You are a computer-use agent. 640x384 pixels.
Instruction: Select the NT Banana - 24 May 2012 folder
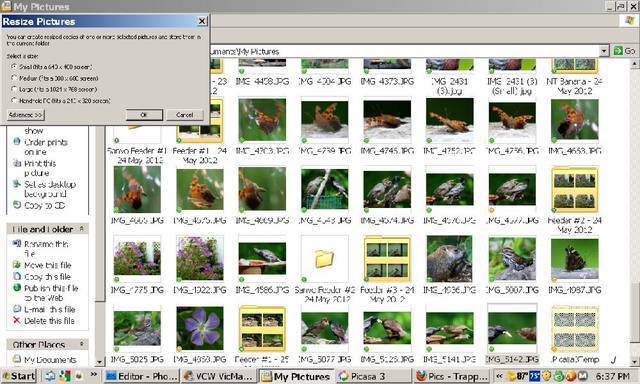click(x=575, y=66)
